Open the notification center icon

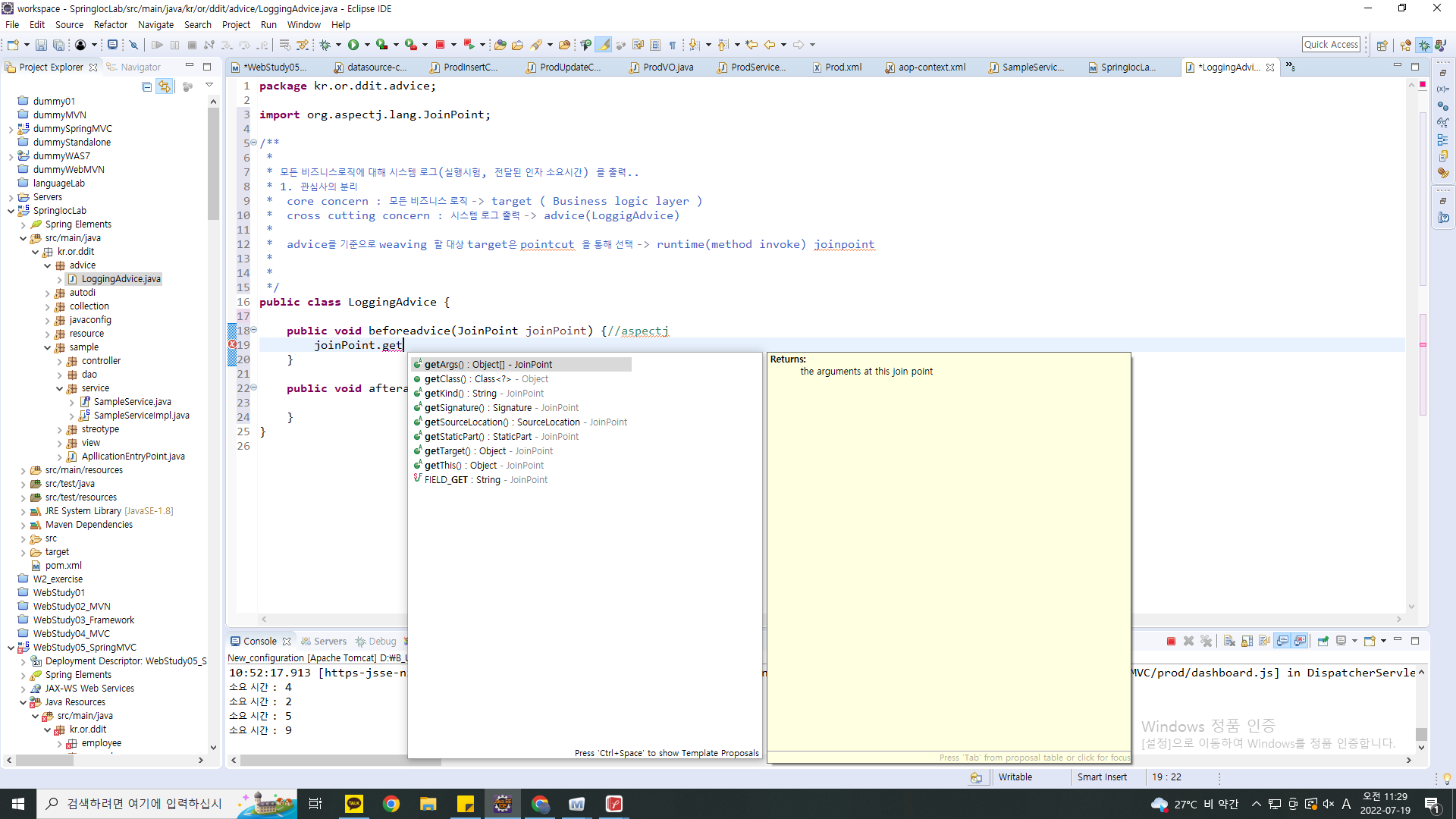[x=1432, y=804]
